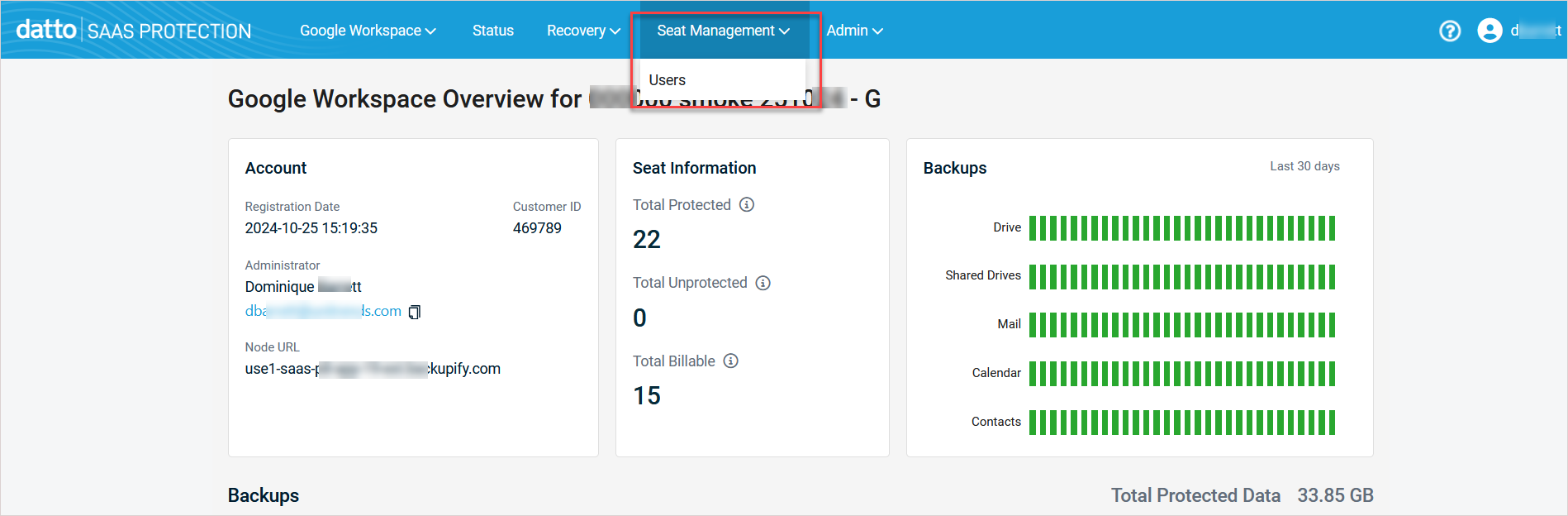The width and height of the screenshot is (1568, 516).
Task: Select the Customer ID value 469789
Action: (537, 228)
